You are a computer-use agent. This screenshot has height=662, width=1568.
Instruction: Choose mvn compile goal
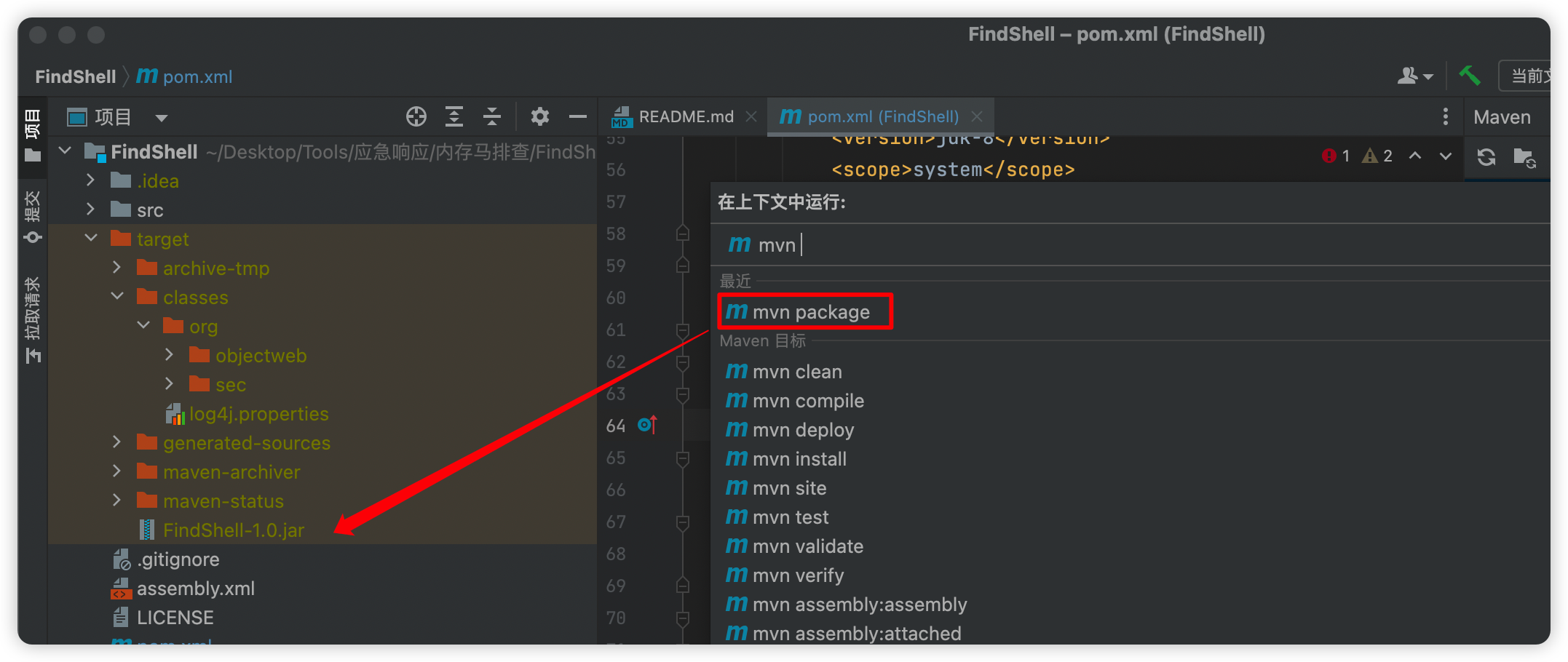pos(808,401)
